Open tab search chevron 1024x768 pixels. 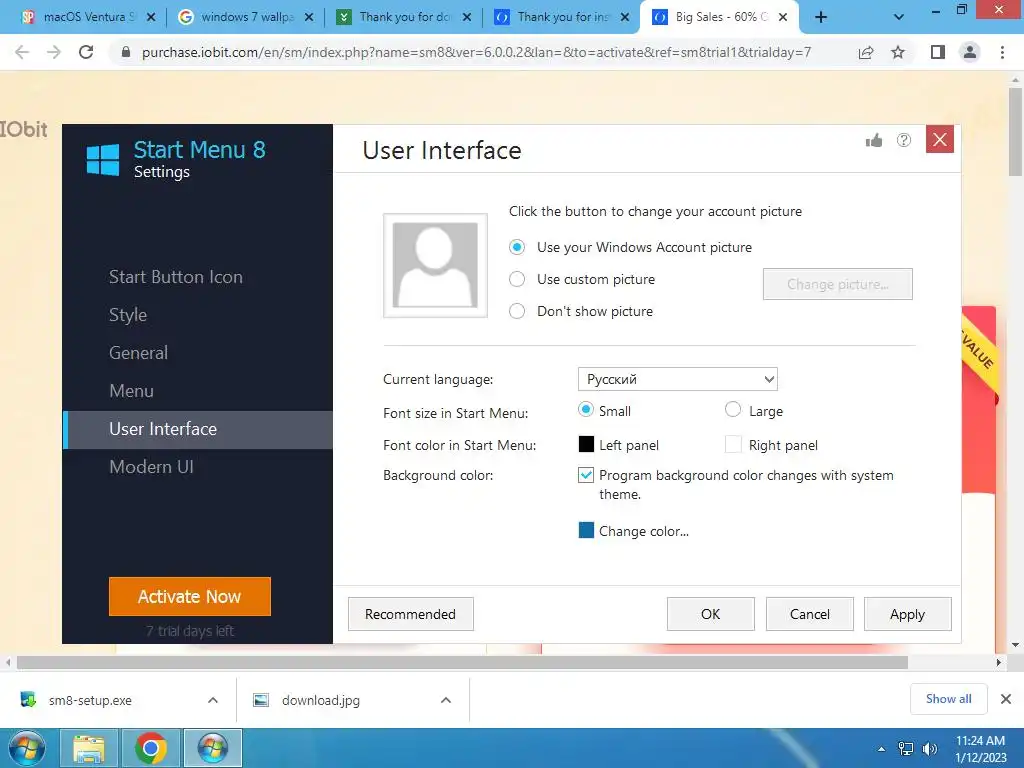pyautogui.click(x=899, y=17)
